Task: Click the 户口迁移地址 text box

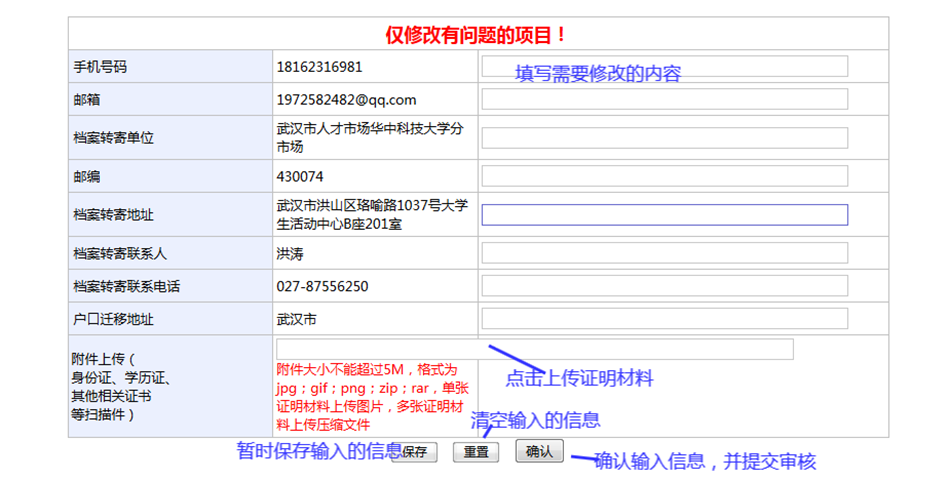Action: pyautogui.click(x=664, y=319)
